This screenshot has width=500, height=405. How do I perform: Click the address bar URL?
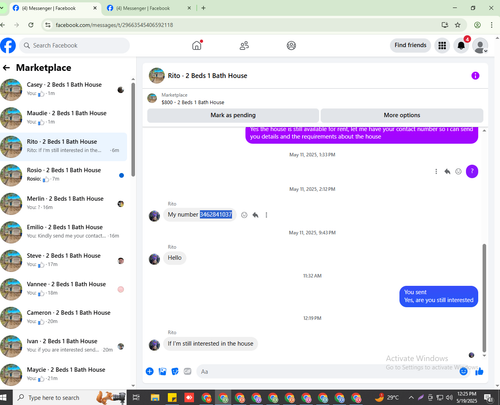point(114,25)
